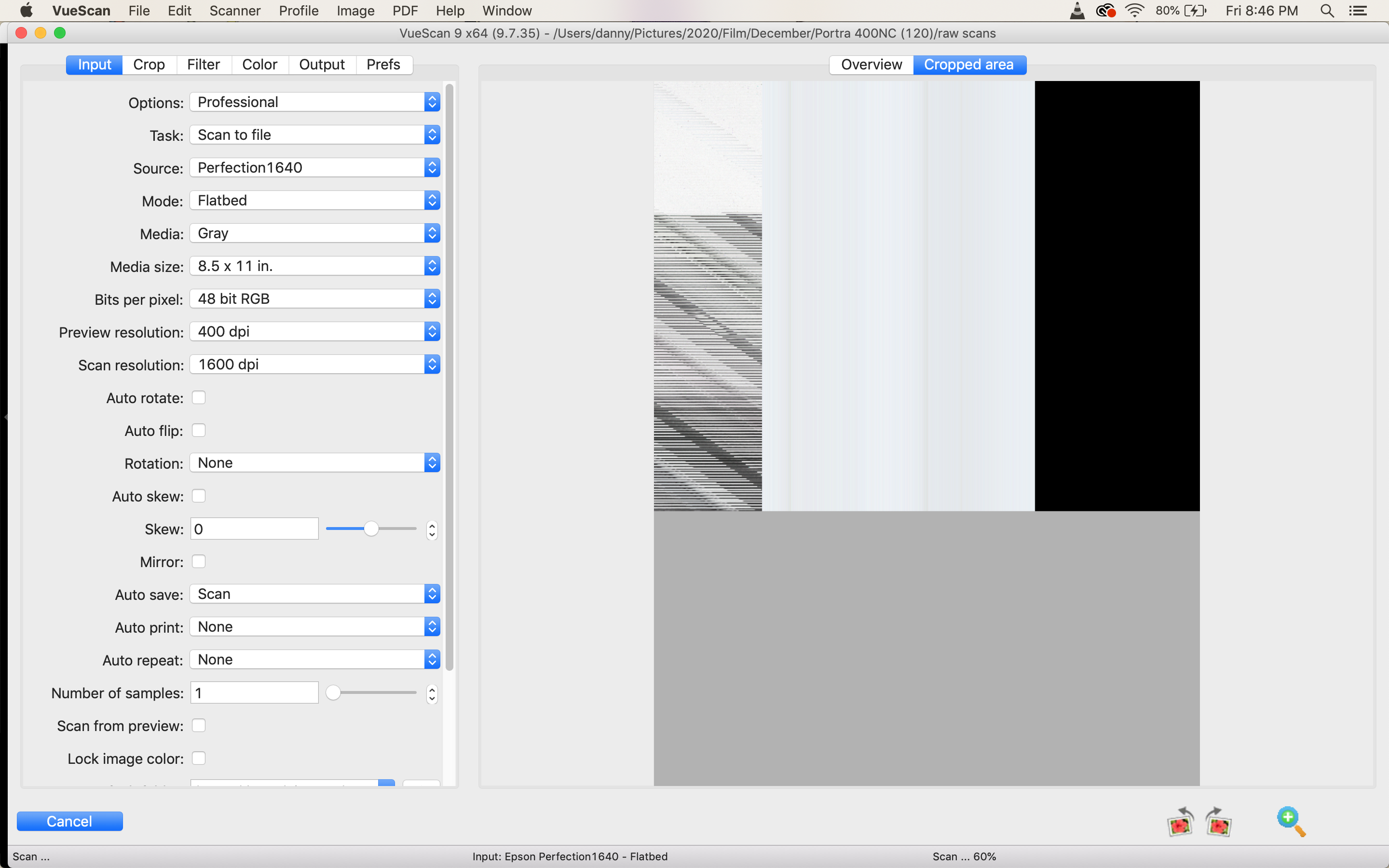1389x868 pixels.
Task: Open the Apple menu icon
Action: (x=26, y=10)
